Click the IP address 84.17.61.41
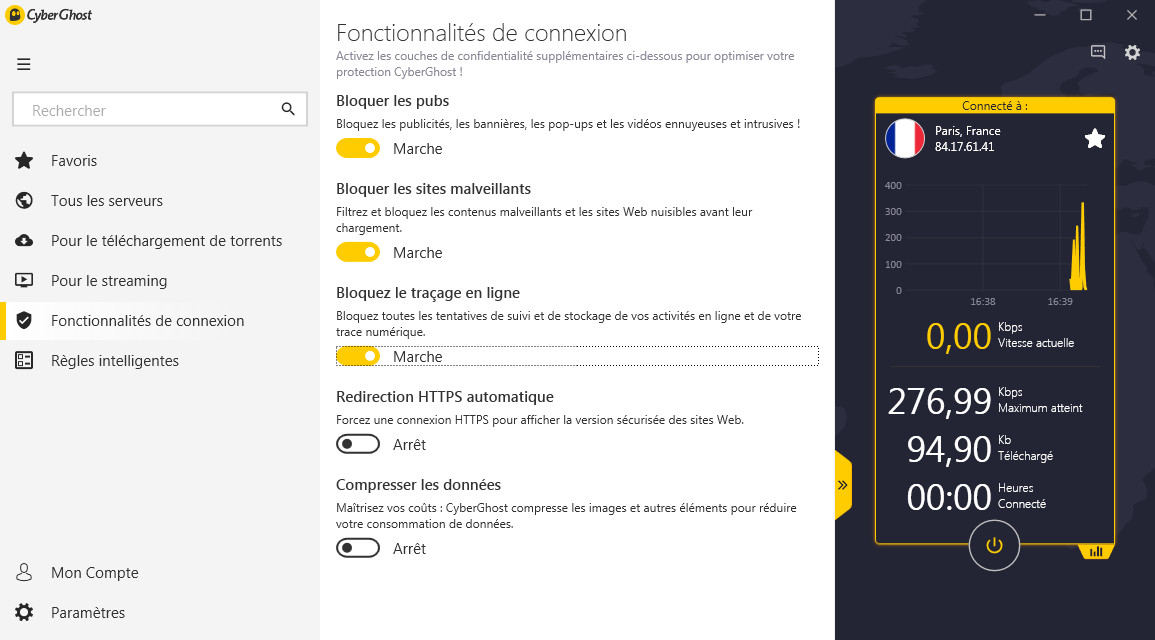 964,147
